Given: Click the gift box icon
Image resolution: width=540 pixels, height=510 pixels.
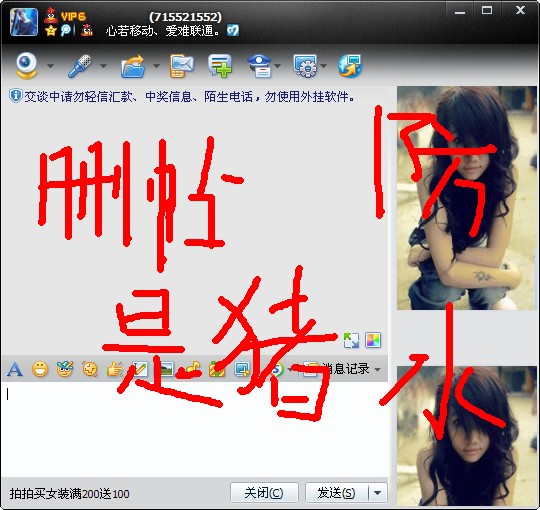Looking at the screenshot, I should (x=217, y=370).
